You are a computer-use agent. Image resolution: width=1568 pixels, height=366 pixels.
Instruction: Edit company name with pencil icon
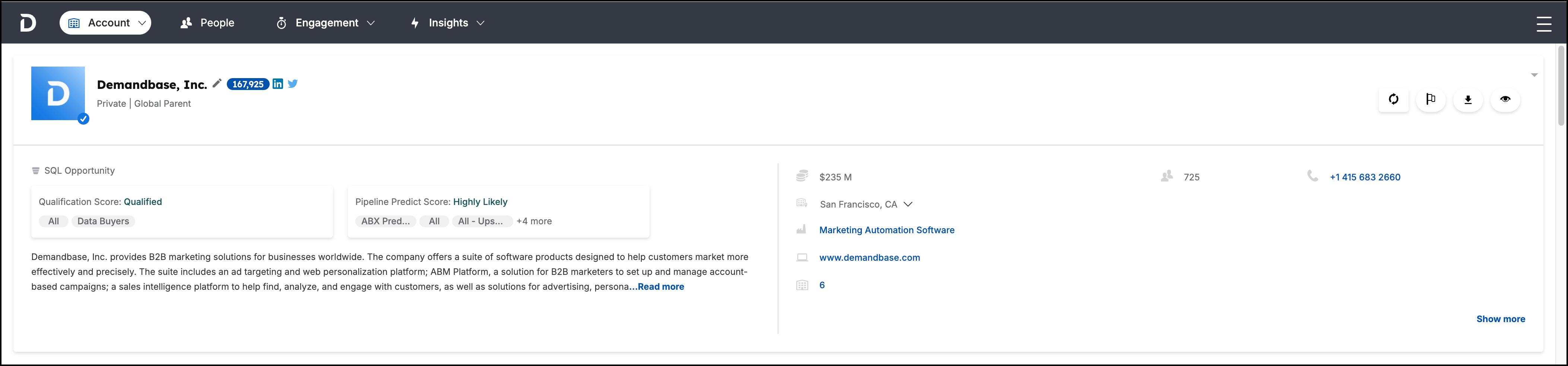click(x=217, y=83)
